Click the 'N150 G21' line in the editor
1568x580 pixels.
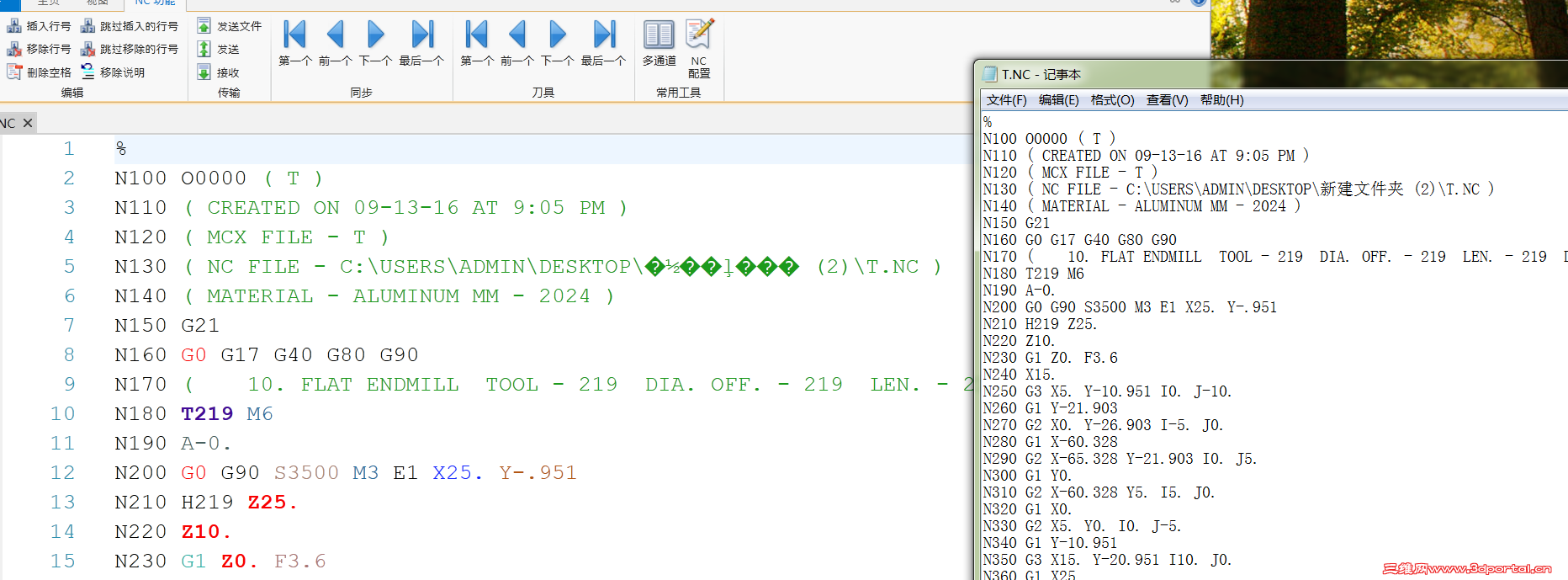click(x=167, y=326)
